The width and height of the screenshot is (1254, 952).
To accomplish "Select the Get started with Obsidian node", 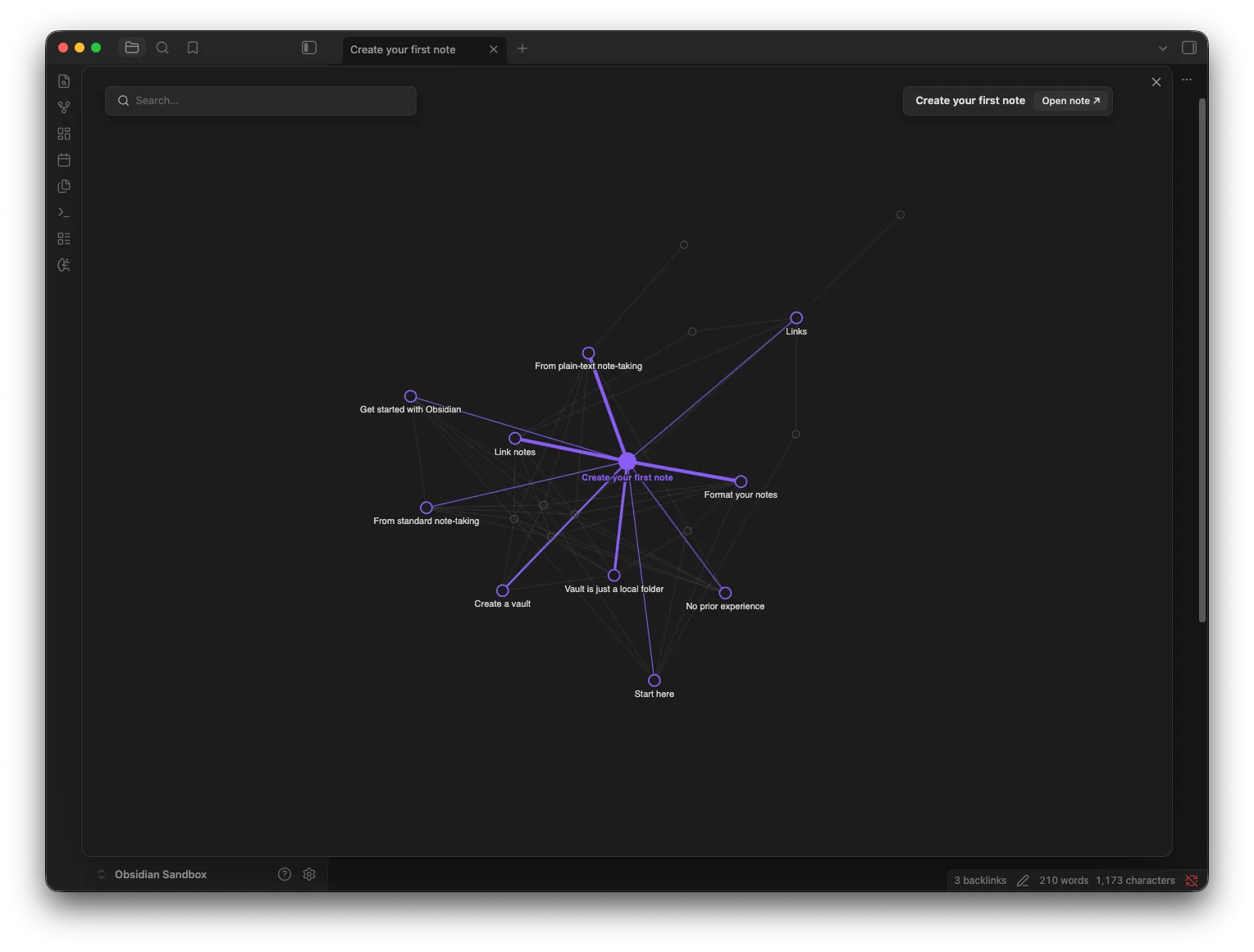I will 411,397.
